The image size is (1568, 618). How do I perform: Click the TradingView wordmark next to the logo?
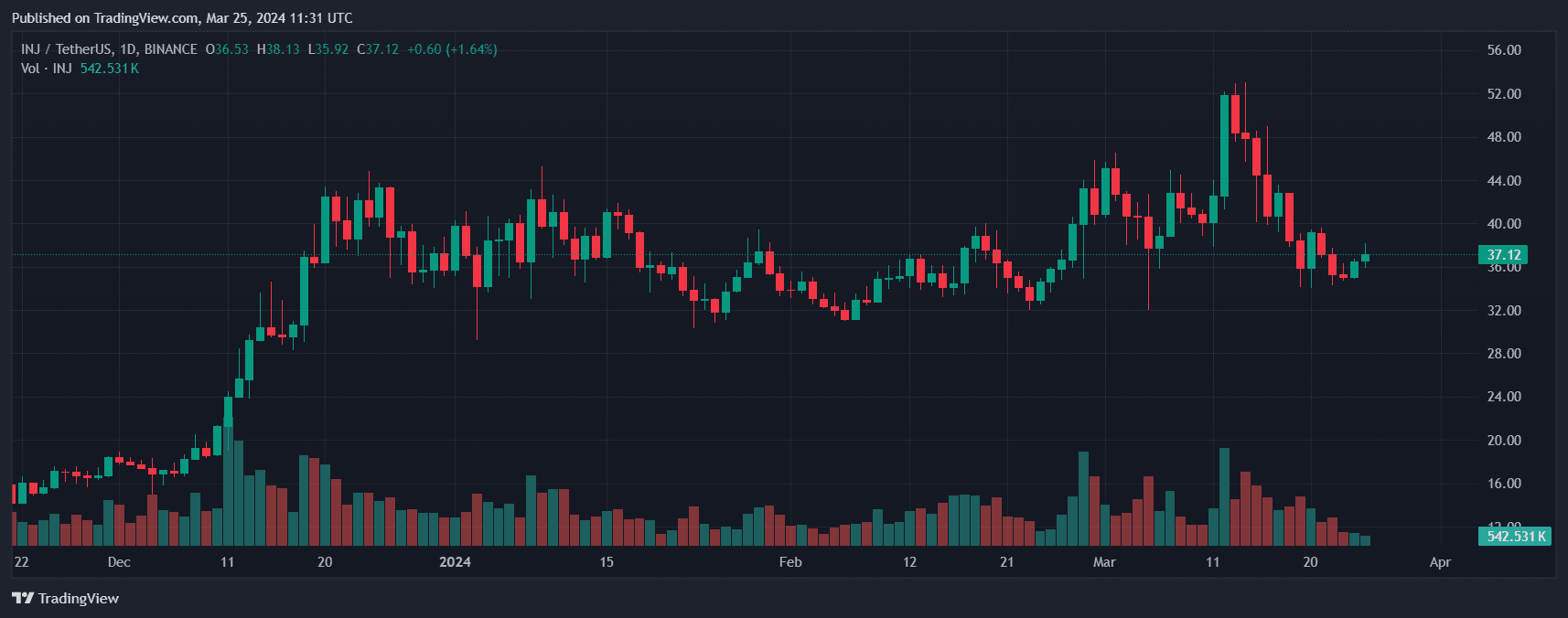tap(79, 598)
